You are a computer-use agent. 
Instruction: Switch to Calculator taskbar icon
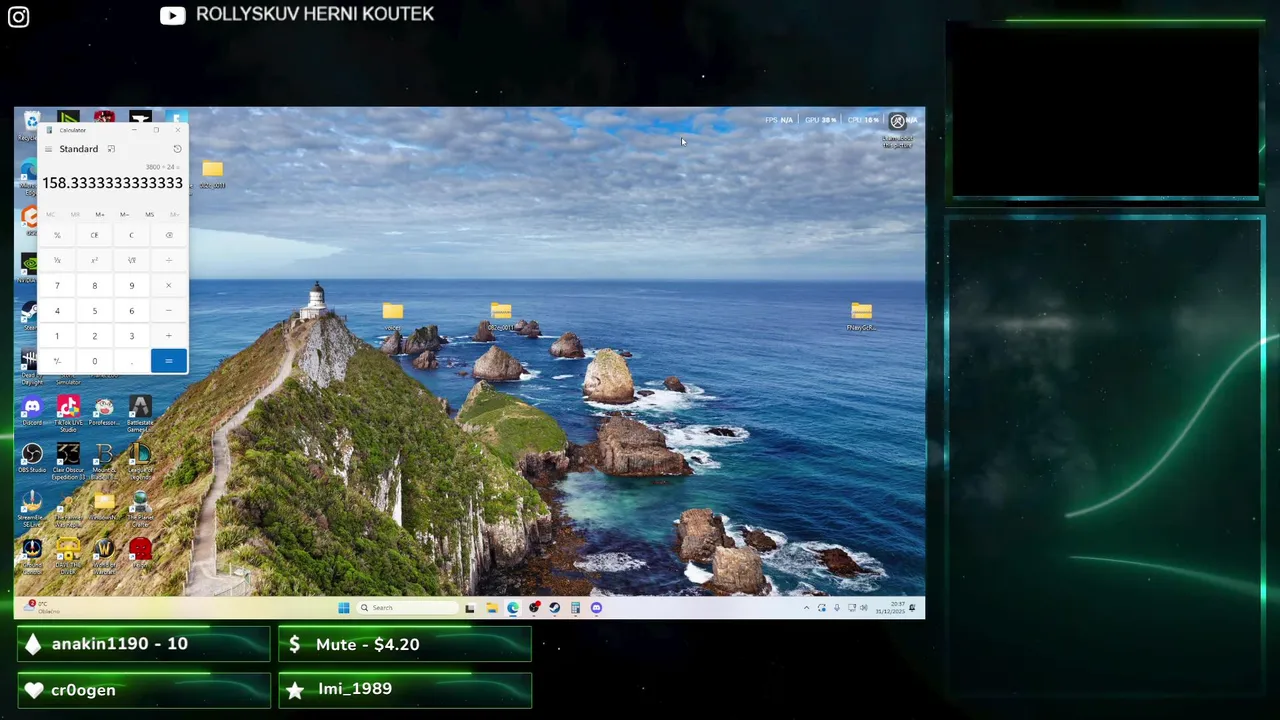575,607
